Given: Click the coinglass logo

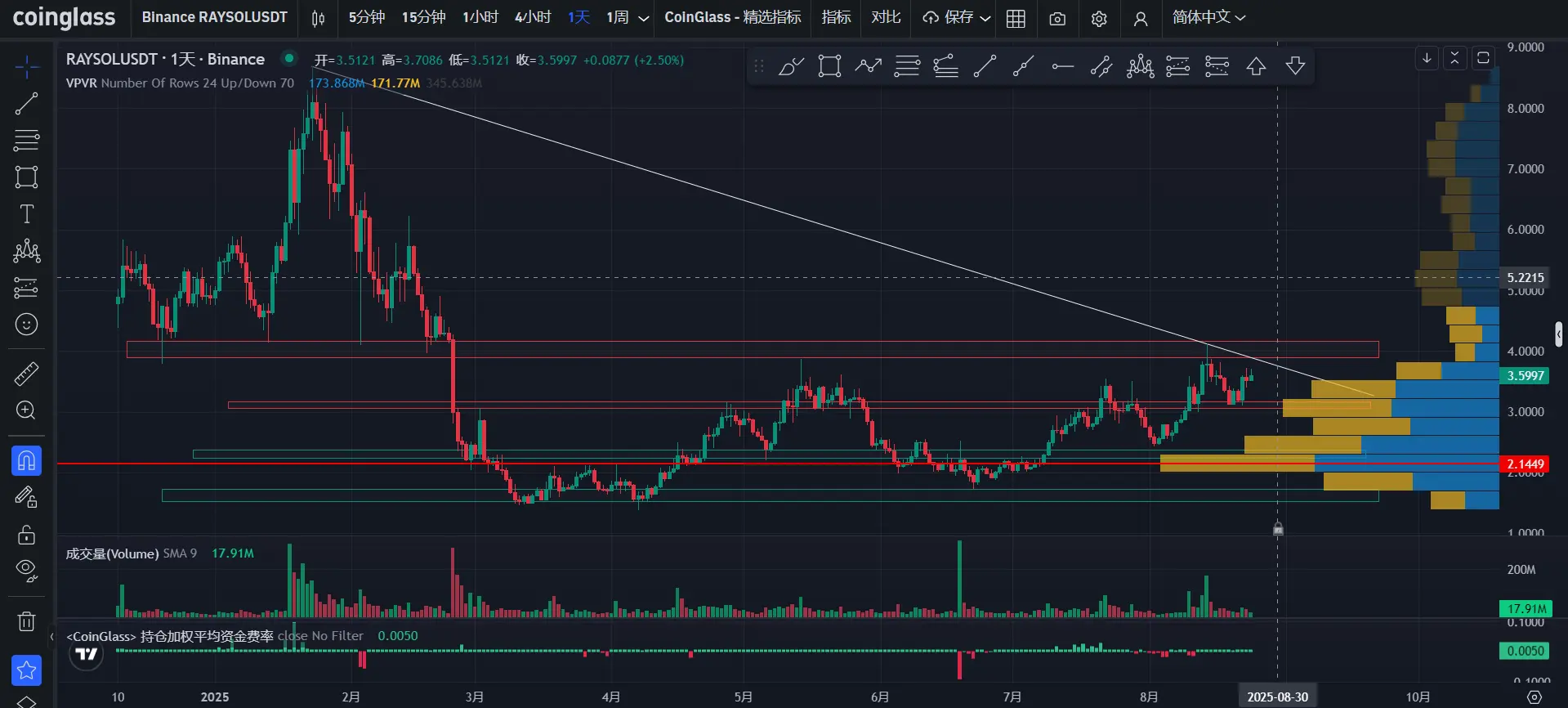Looking at the screenshot, I should tap(64, 17).
